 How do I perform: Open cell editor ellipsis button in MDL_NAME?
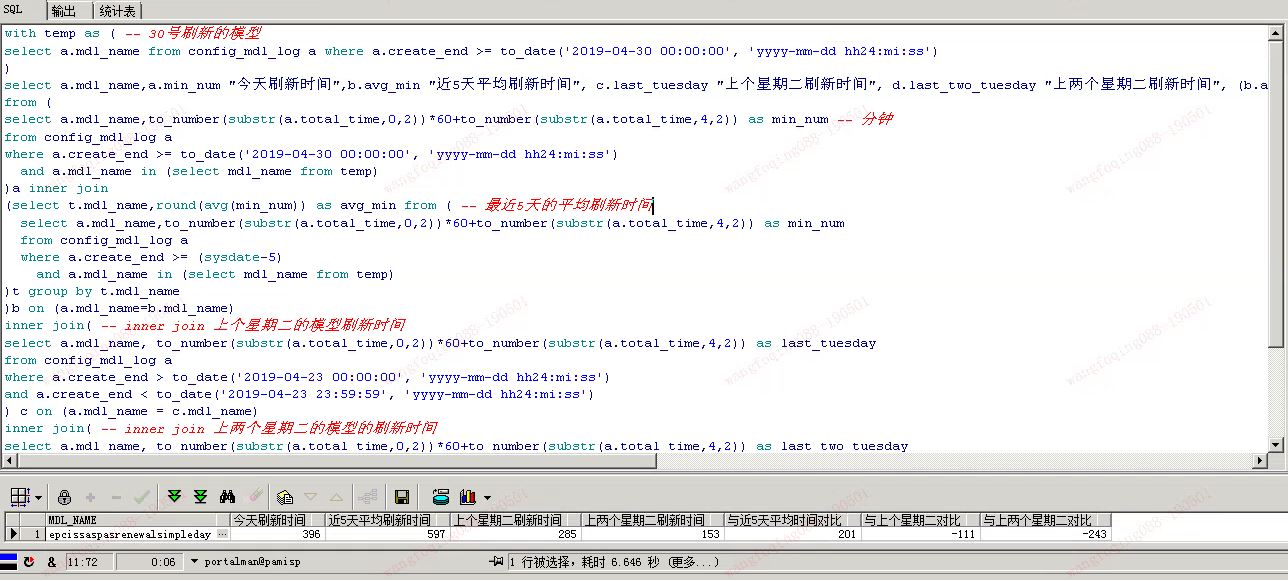223,534
